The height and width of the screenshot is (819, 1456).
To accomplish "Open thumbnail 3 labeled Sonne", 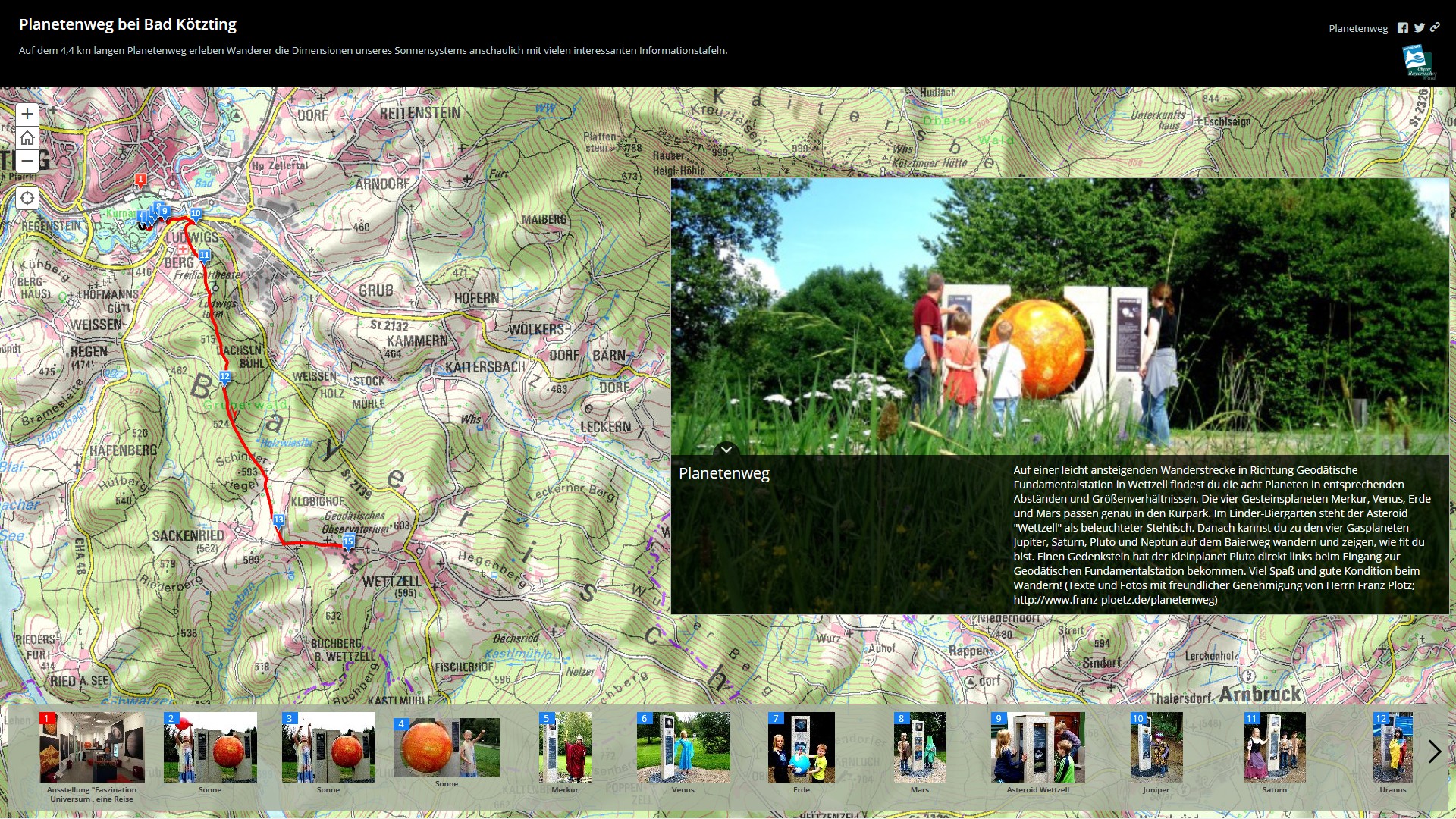I will tap(328, 747).
